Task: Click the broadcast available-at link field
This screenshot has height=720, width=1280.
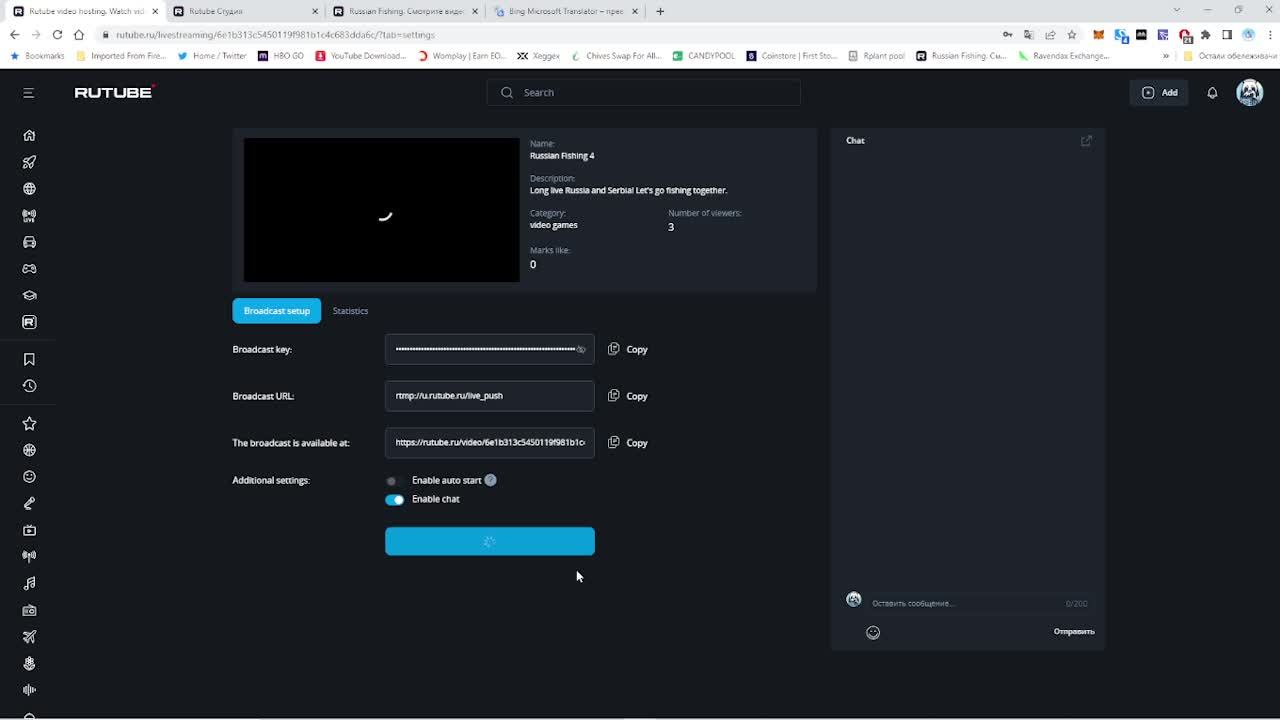Action: pyautogui.click(x=490, y=442)
